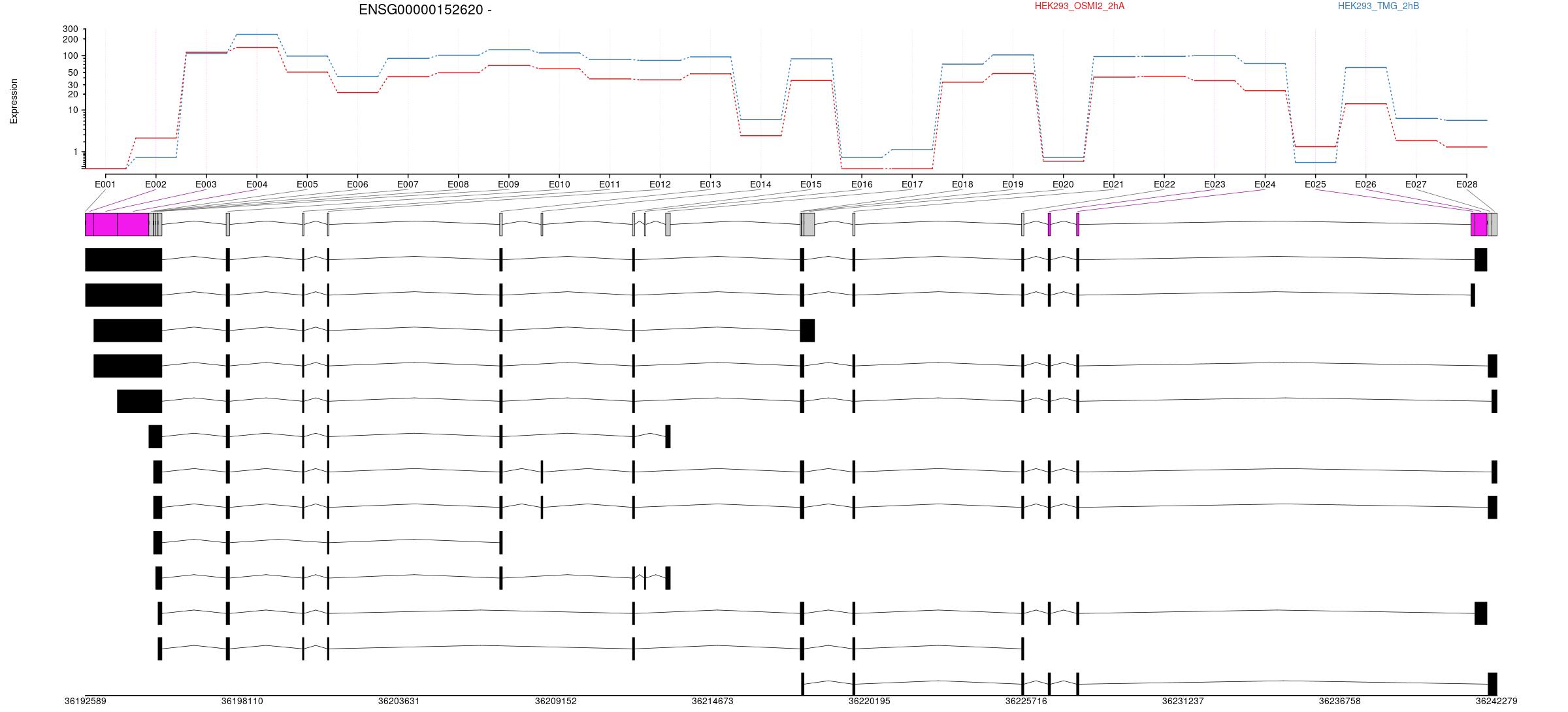This screenshot has width=1568, height=712.
Task: Click the black terminal exon block in the third transcript row
Action: [x=808, y=331]
